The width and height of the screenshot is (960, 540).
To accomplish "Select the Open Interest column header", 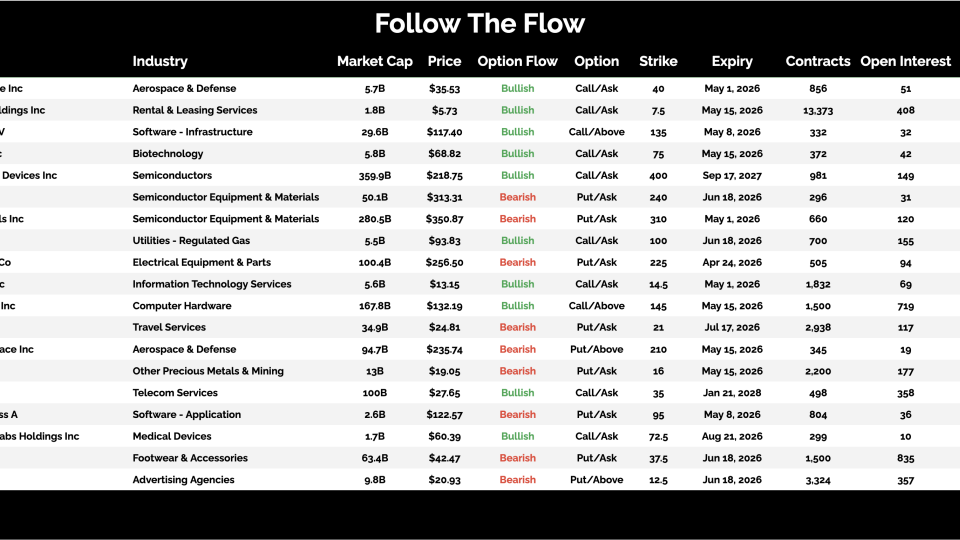I will tap(905, 61).
